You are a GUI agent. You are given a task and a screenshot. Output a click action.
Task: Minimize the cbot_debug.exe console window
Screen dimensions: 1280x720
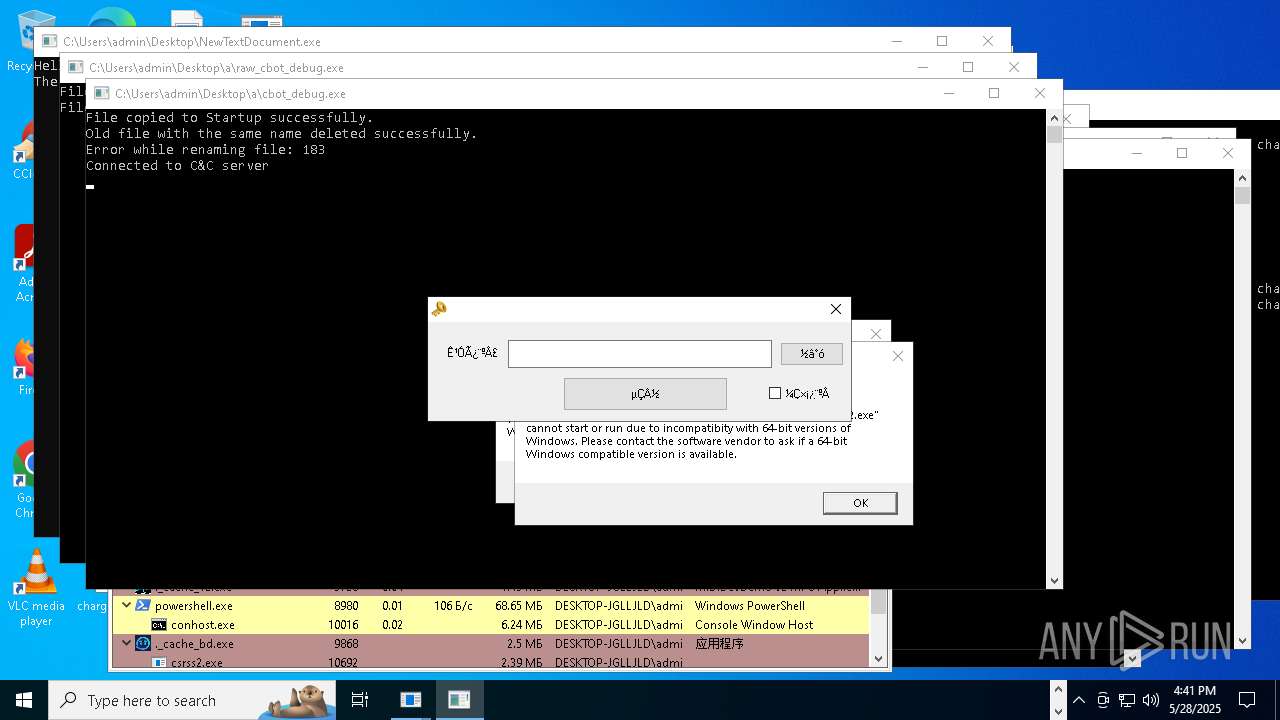[947, 93]
